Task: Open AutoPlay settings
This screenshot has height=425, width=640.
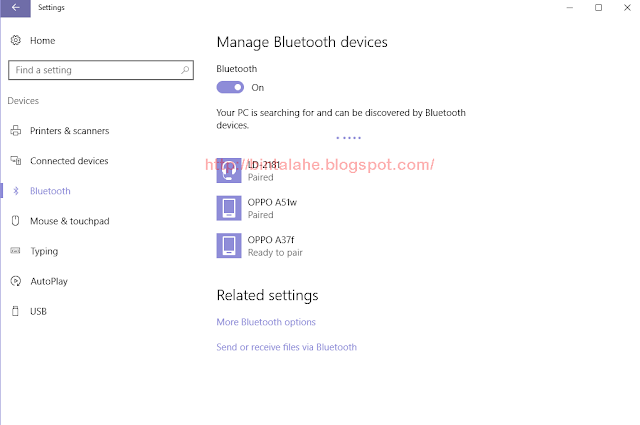Action: pos(49,281)
